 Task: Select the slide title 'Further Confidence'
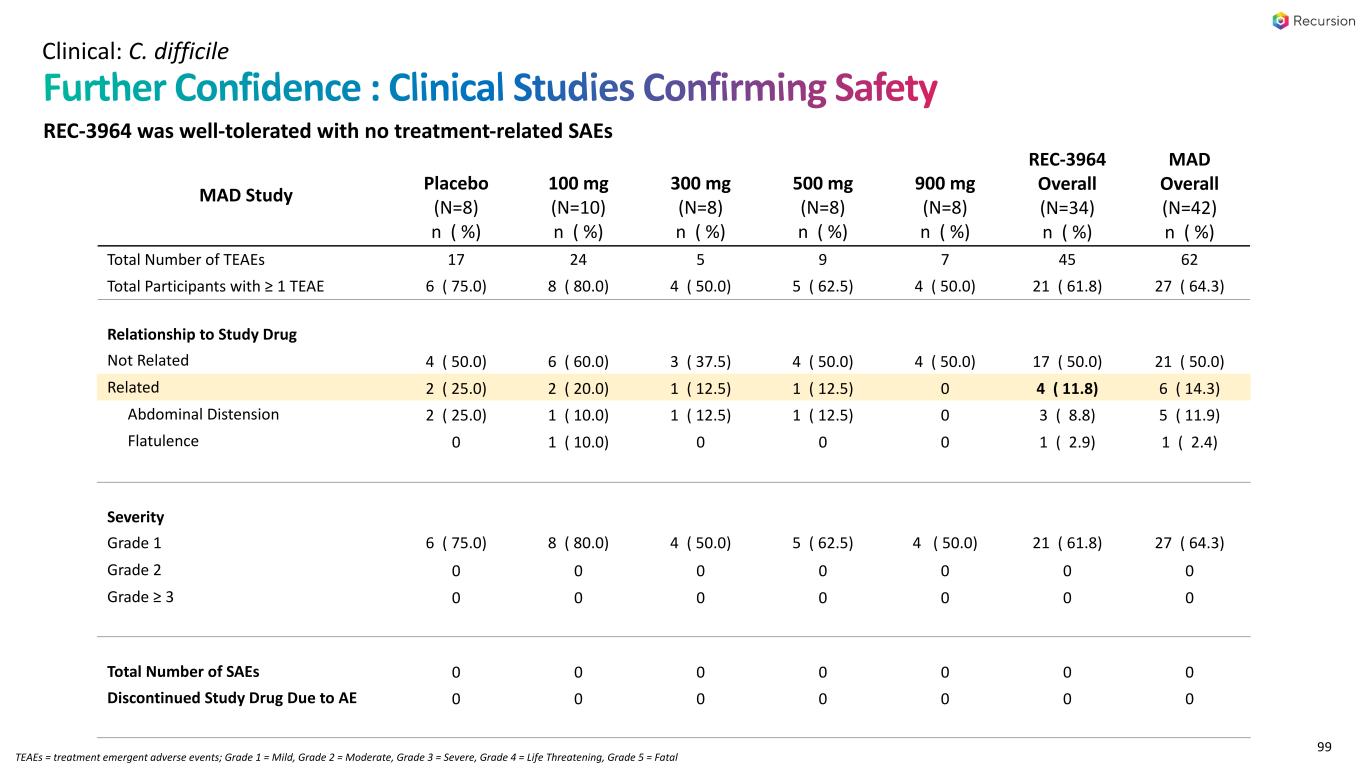click(x=198, y=90)
